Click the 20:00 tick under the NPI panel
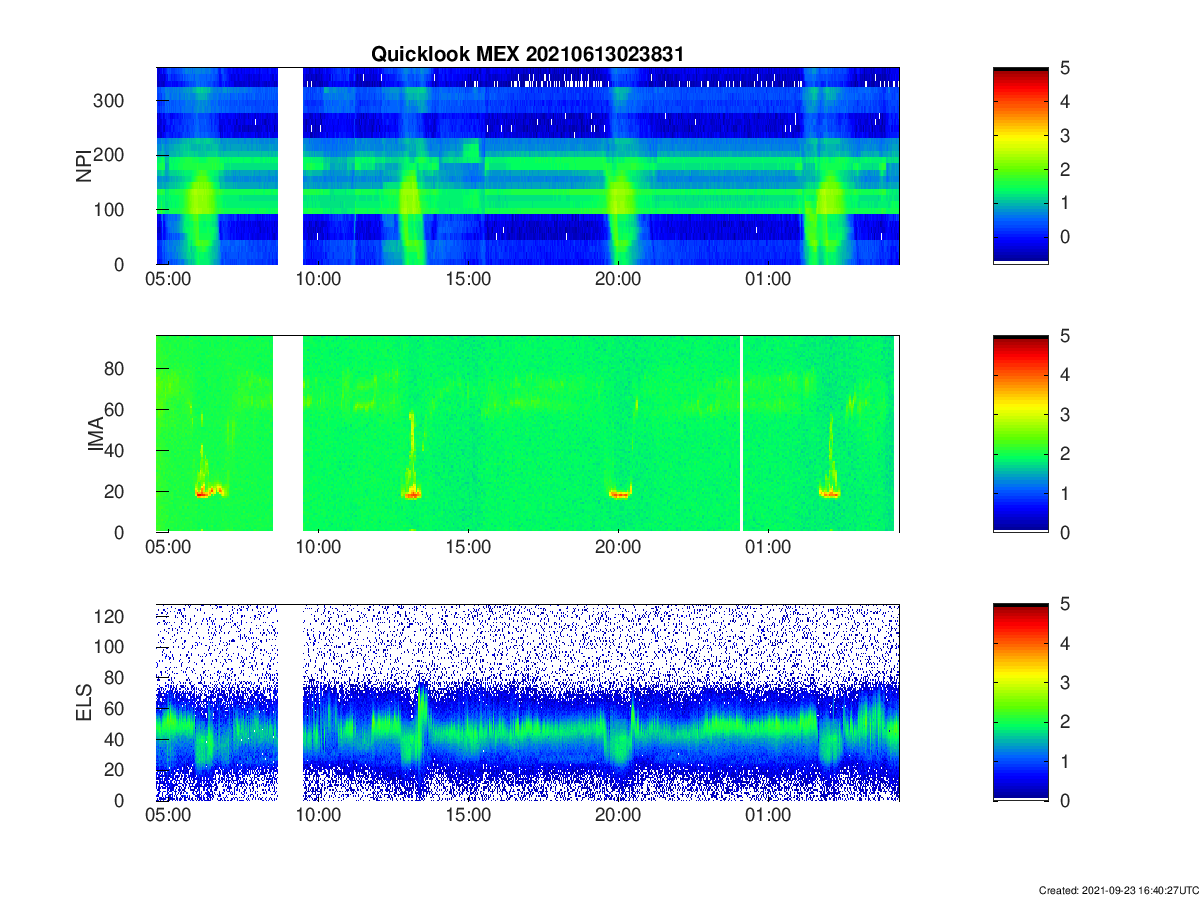The height and width of the screenshot is (900, 1200). click(618, 280)
